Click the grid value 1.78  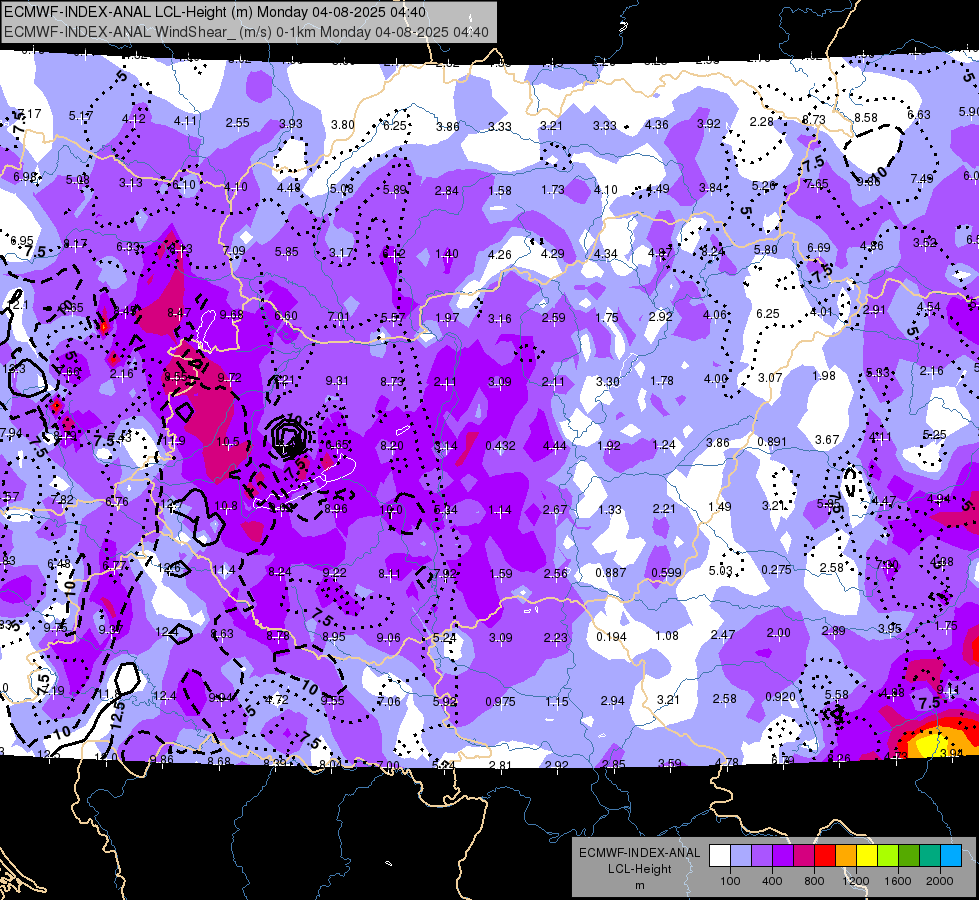point(662,380)
